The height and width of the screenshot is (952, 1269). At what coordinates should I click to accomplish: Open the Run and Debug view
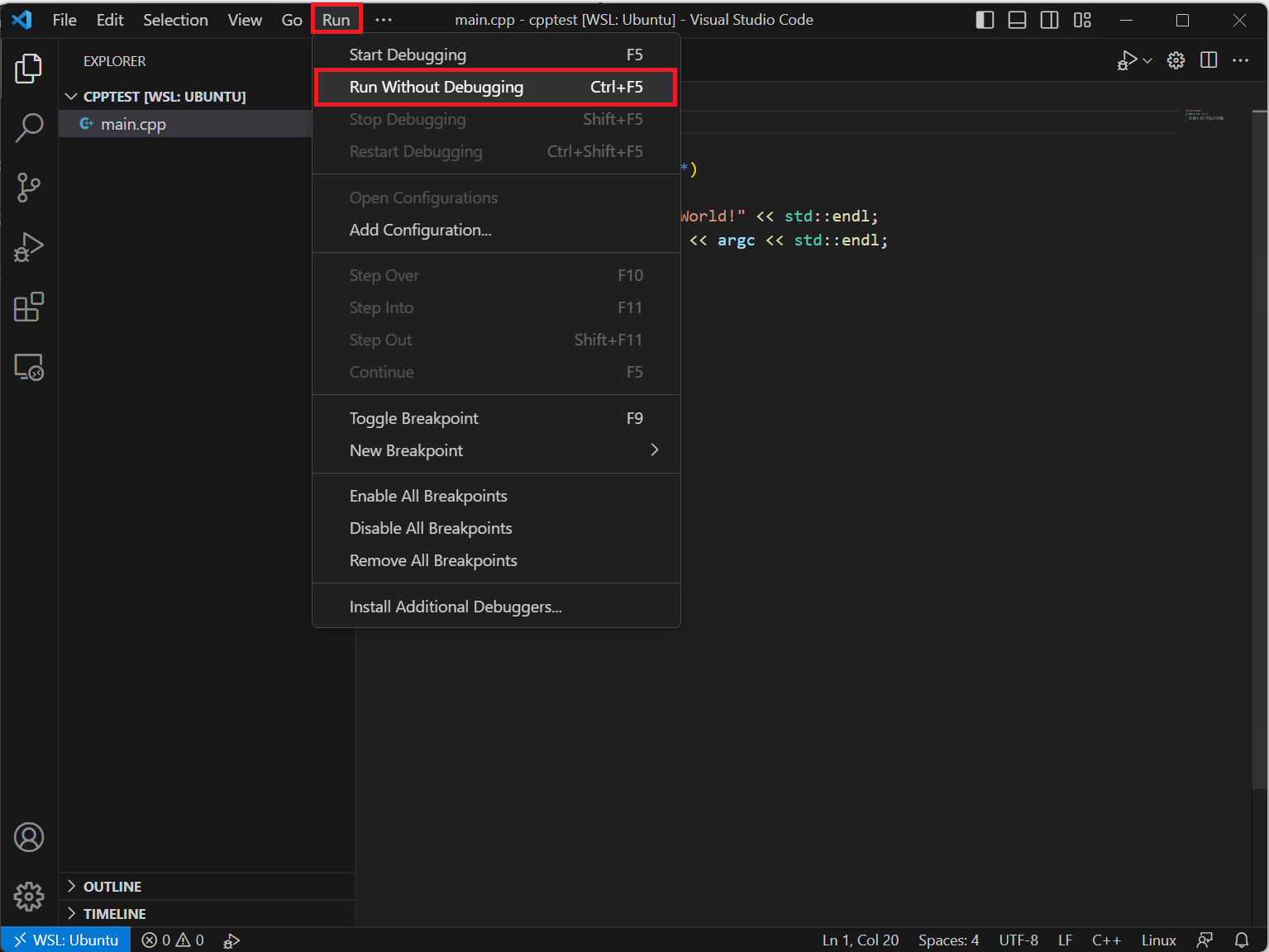pos(29,247)
